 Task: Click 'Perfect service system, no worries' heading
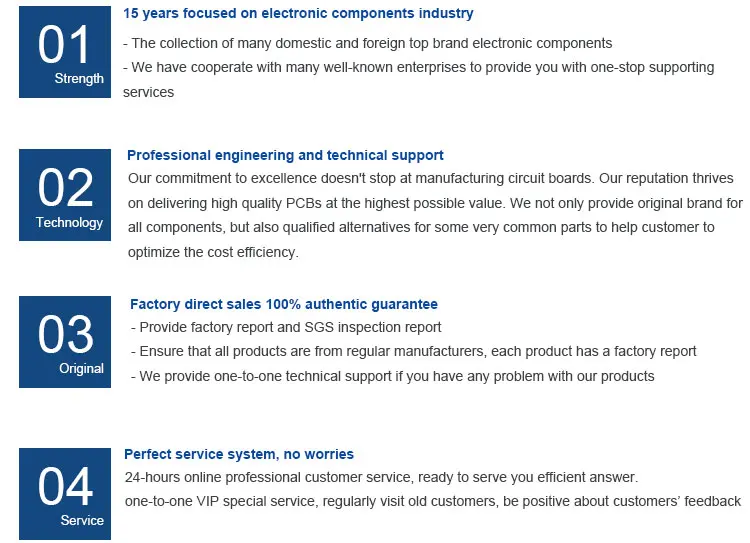pos(239,454)
